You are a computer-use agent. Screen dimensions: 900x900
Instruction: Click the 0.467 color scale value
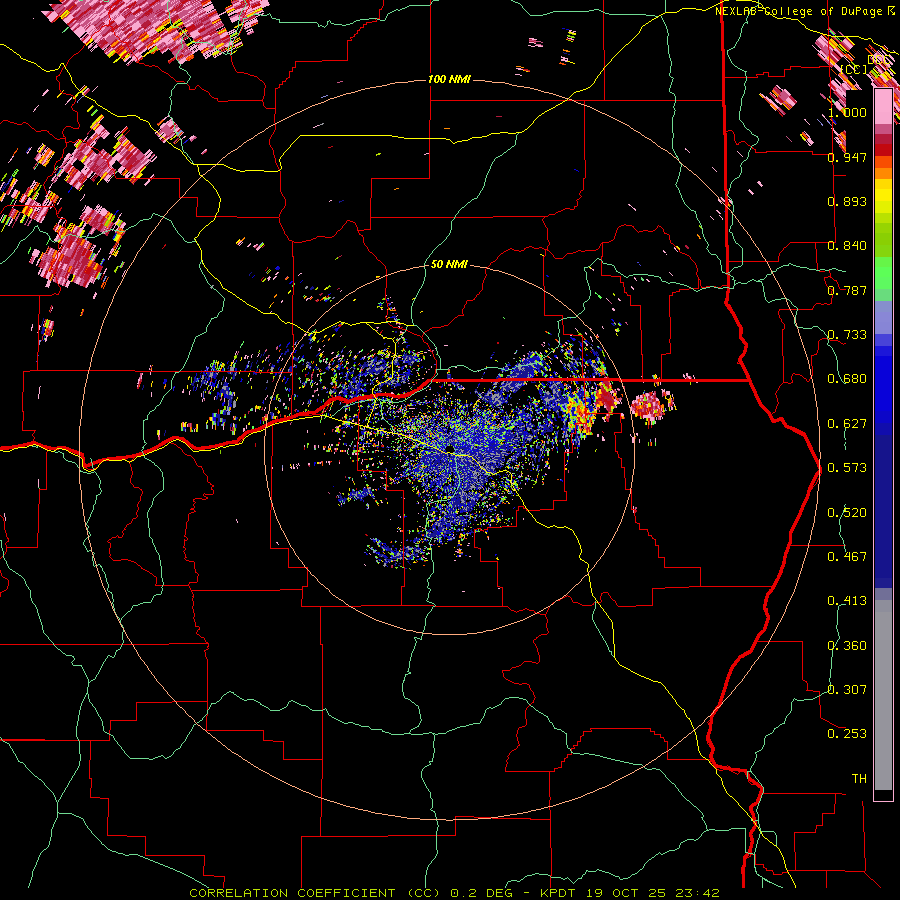coord(847,557)
